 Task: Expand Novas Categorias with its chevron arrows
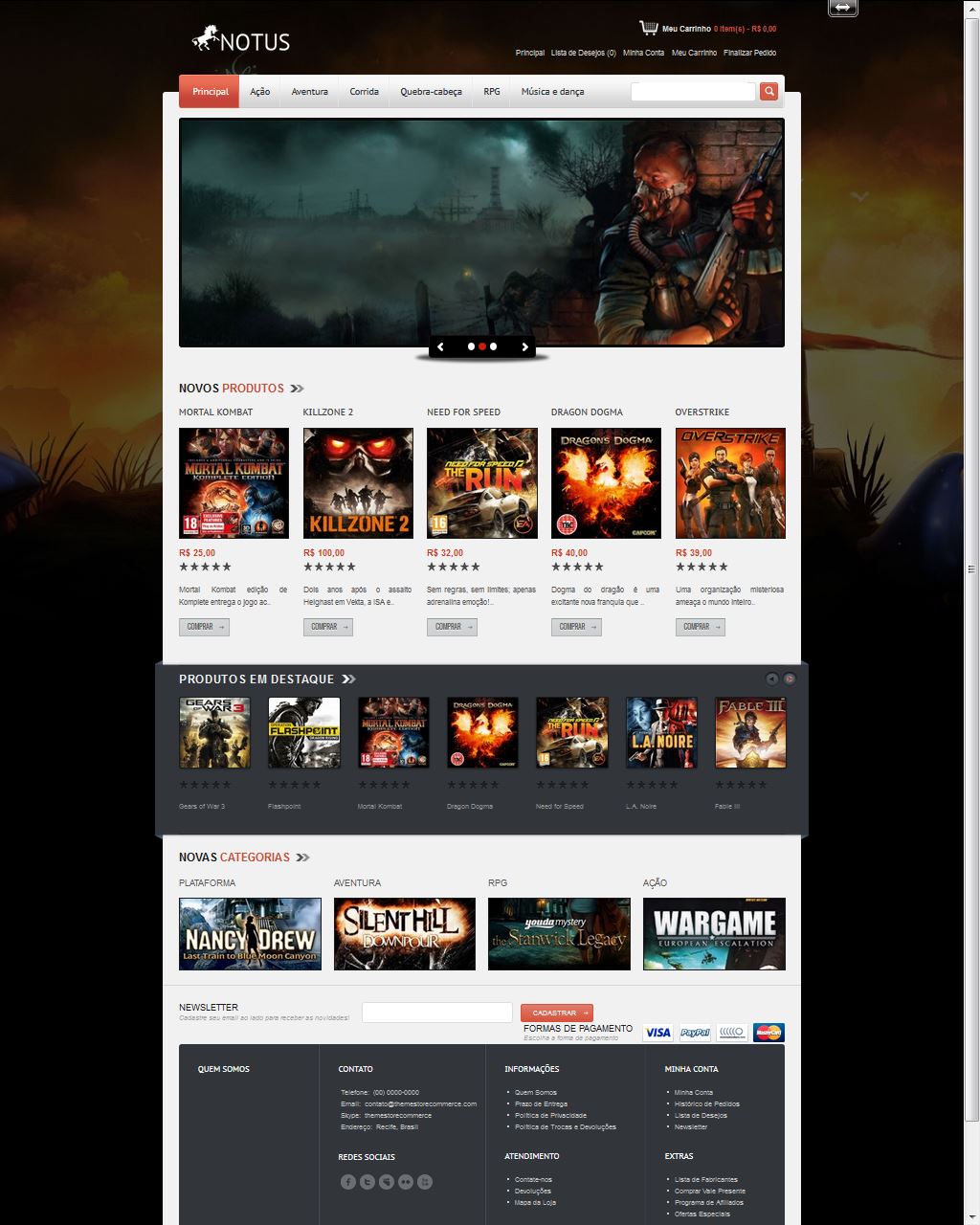pyautogui.click(x=301, y=857)
